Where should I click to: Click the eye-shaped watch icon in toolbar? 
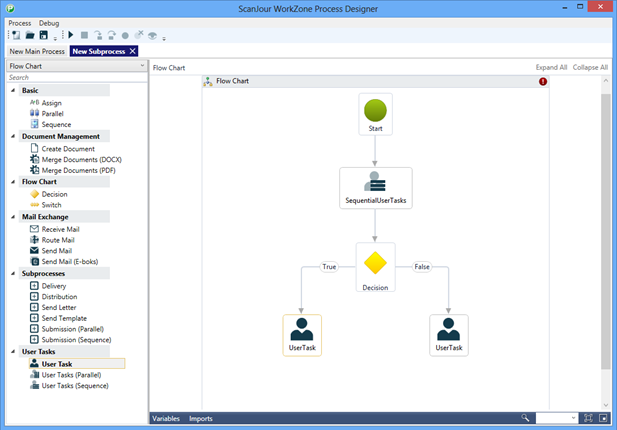click(152, 36)
